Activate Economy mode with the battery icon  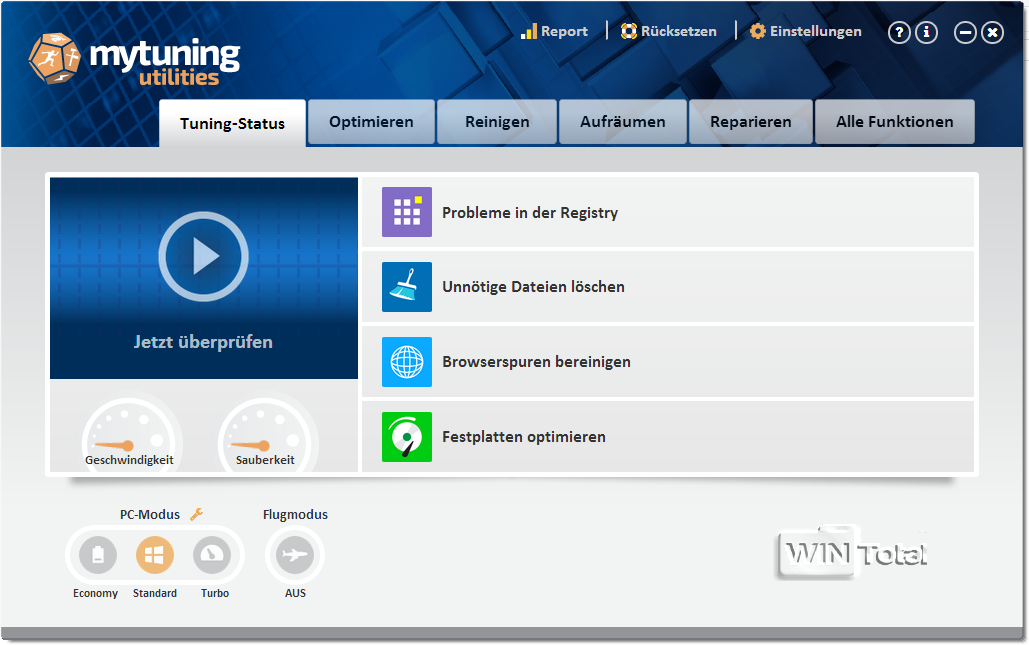[98, 555]
